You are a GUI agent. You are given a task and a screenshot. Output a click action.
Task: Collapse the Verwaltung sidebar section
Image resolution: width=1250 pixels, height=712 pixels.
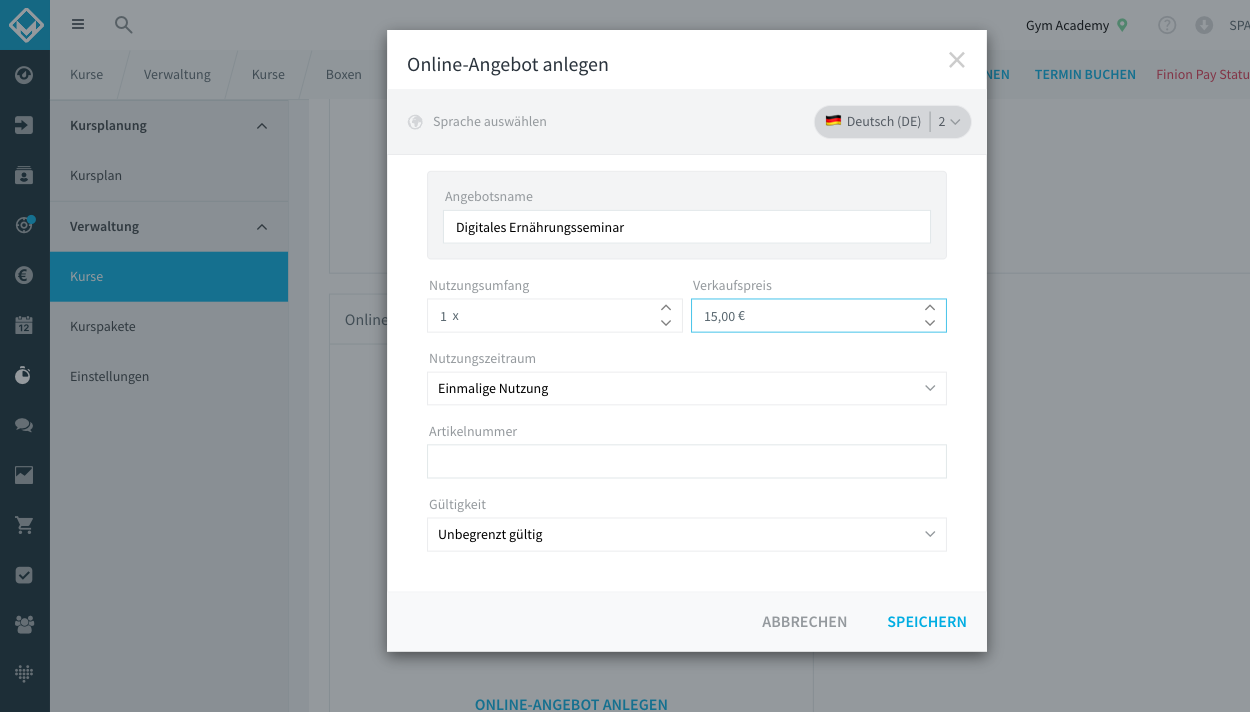(262, 227)
